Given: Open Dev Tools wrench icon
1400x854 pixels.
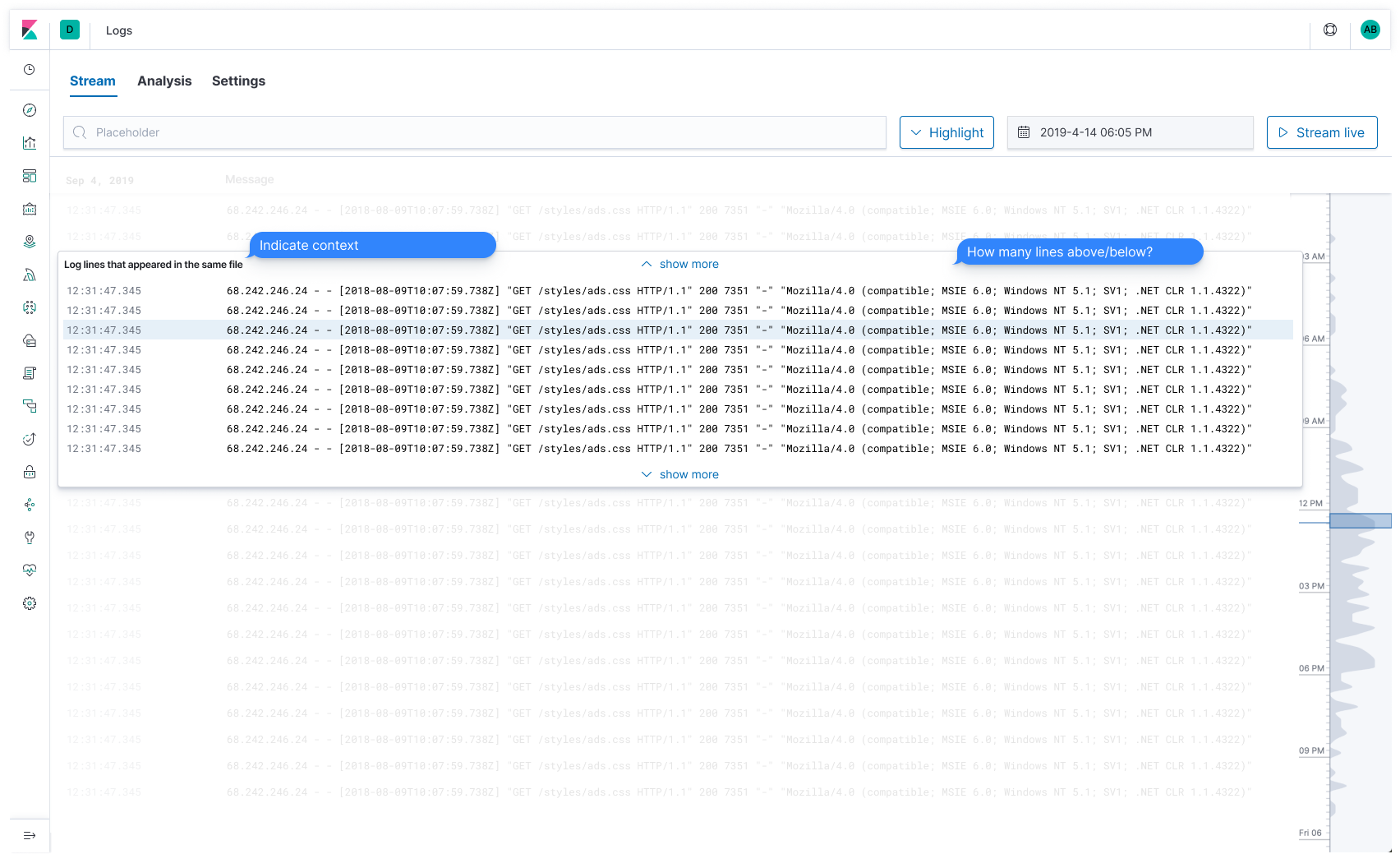Looking at the screenshot, I should click(30, 538).
